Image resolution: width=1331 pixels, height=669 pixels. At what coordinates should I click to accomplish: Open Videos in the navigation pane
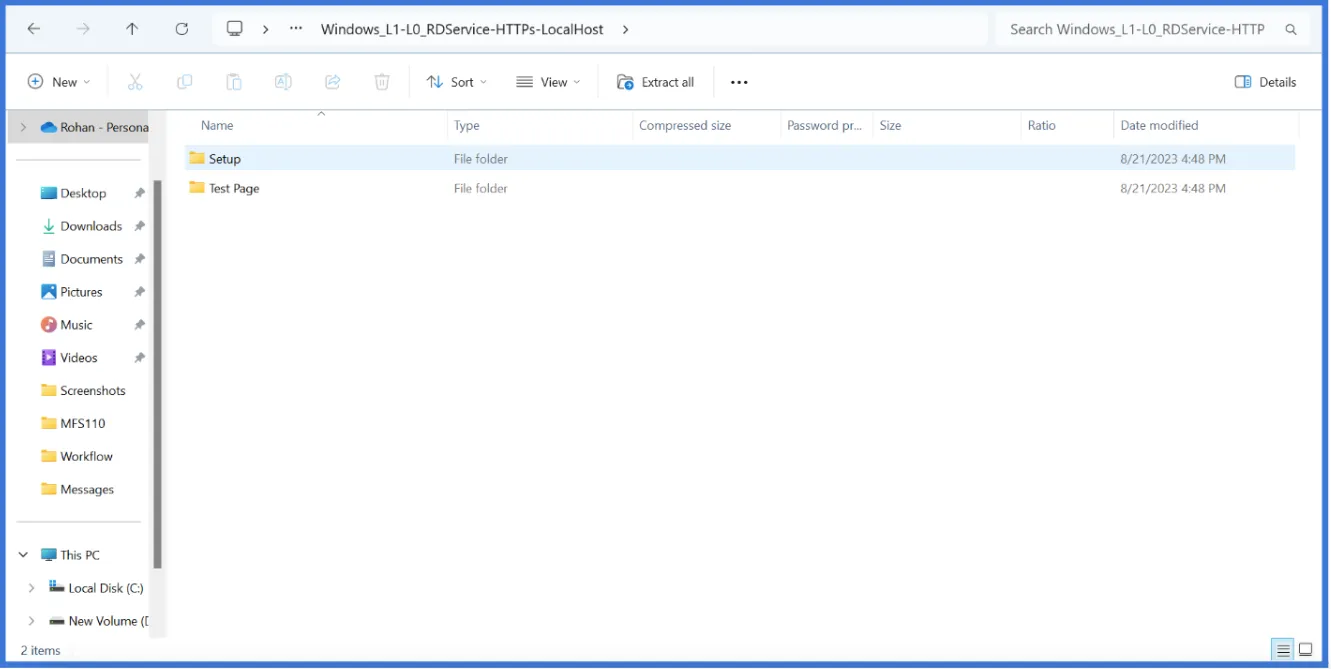(x=78, y=358)
